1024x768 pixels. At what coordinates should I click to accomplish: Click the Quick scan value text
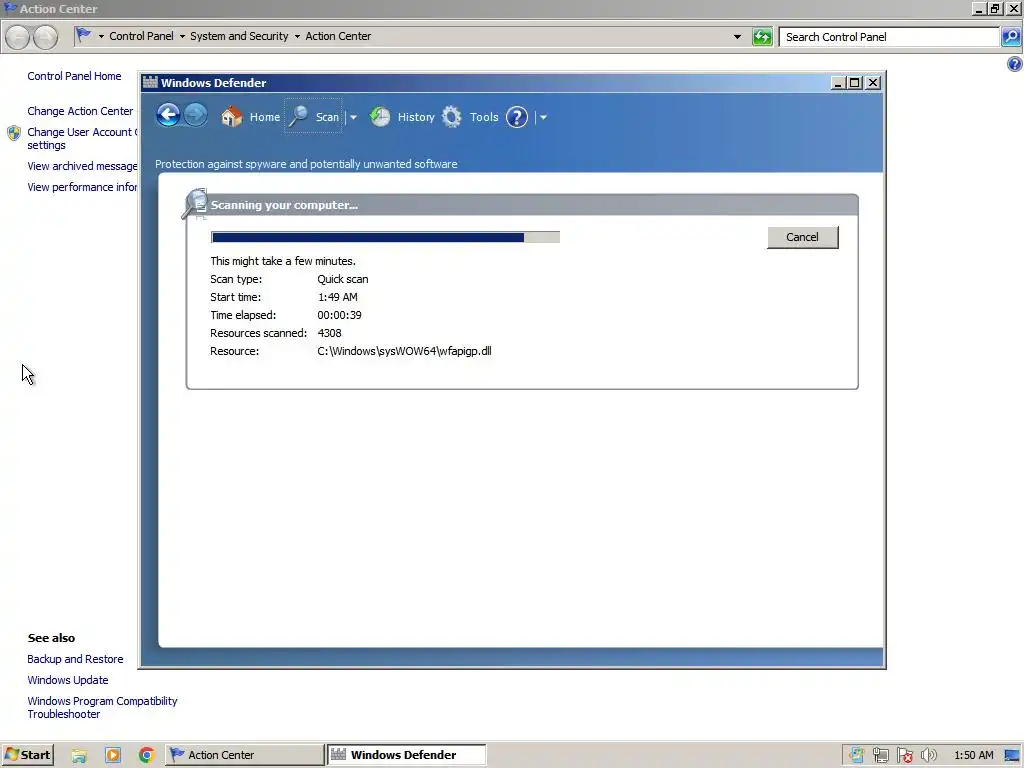[x=343, y=280]
